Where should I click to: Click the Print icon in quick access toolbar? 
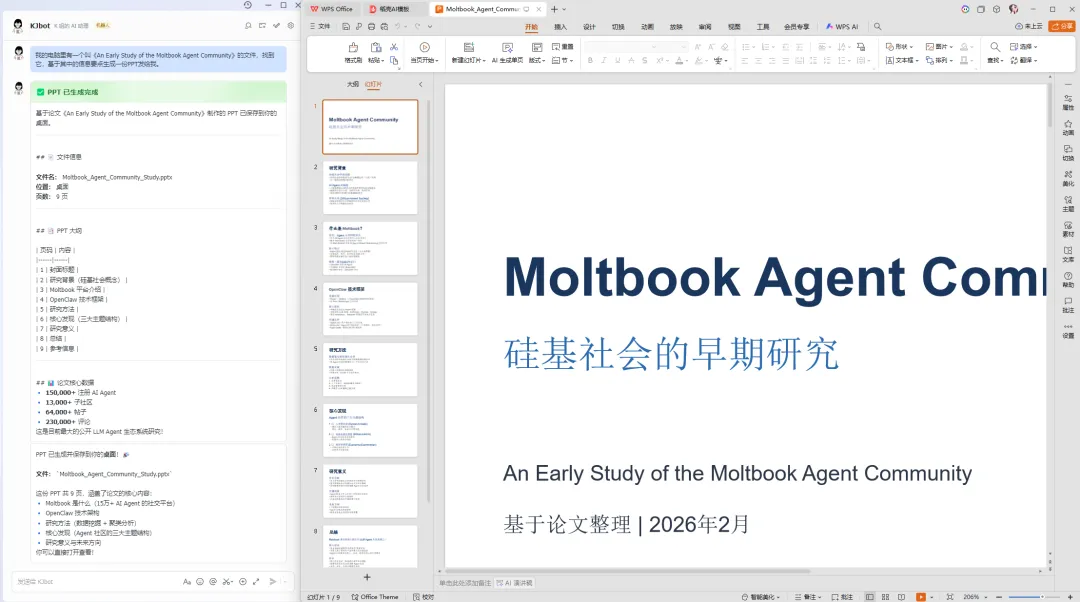point(371,27)
